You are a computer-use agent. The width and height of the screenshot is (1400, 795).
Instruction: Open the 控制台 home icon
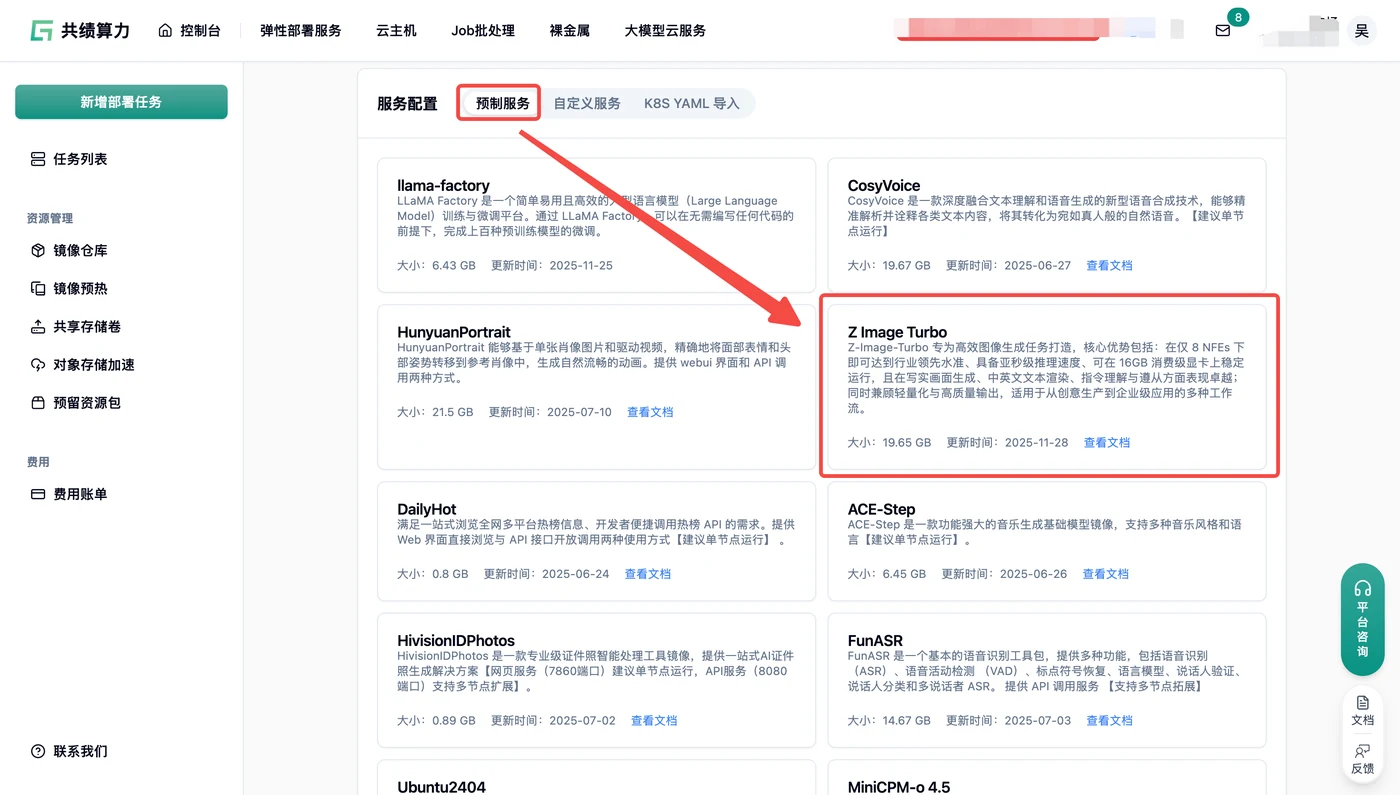point(165,30)
